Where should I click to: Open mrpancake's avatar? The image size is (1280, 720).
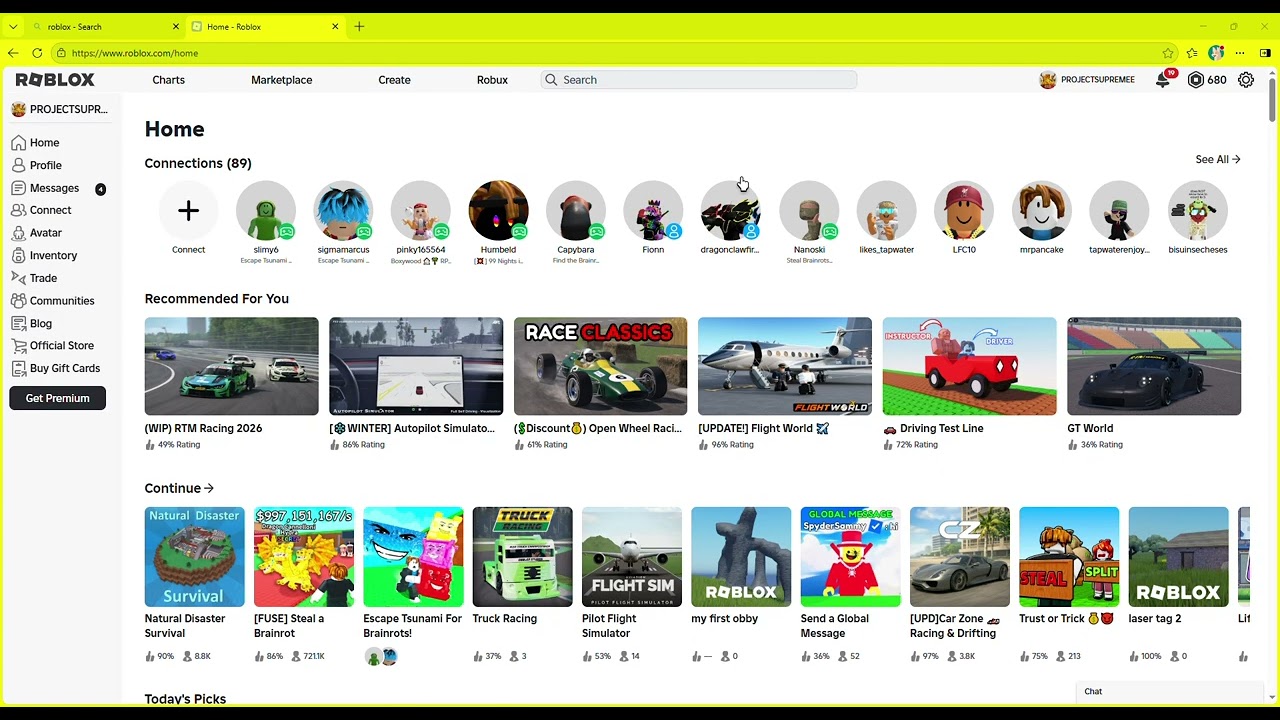pyautogui.click(x=1042, y=211)
